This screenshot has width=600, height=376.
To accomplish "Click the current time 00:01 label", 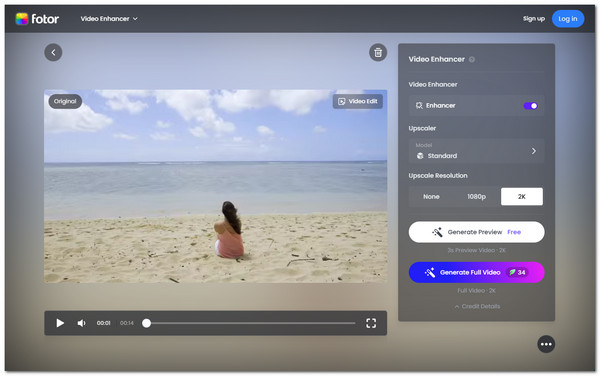I will click(103, 323).
